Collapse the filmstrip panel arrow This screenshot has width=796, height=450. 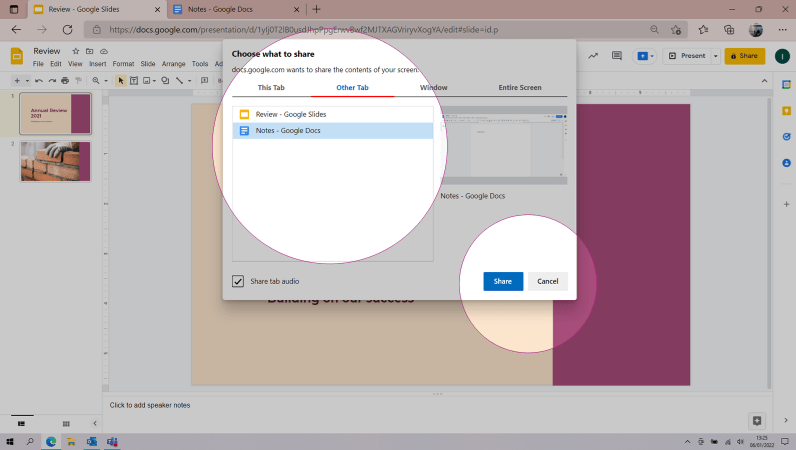pos(94,423)
